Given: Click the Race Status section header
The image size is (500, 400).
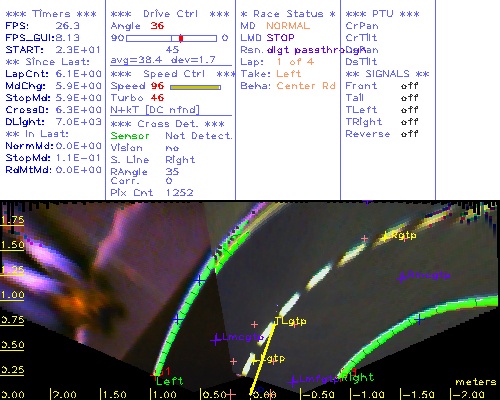Looking at the screenshot, I should pyautogui.click(x=288, y=14).
